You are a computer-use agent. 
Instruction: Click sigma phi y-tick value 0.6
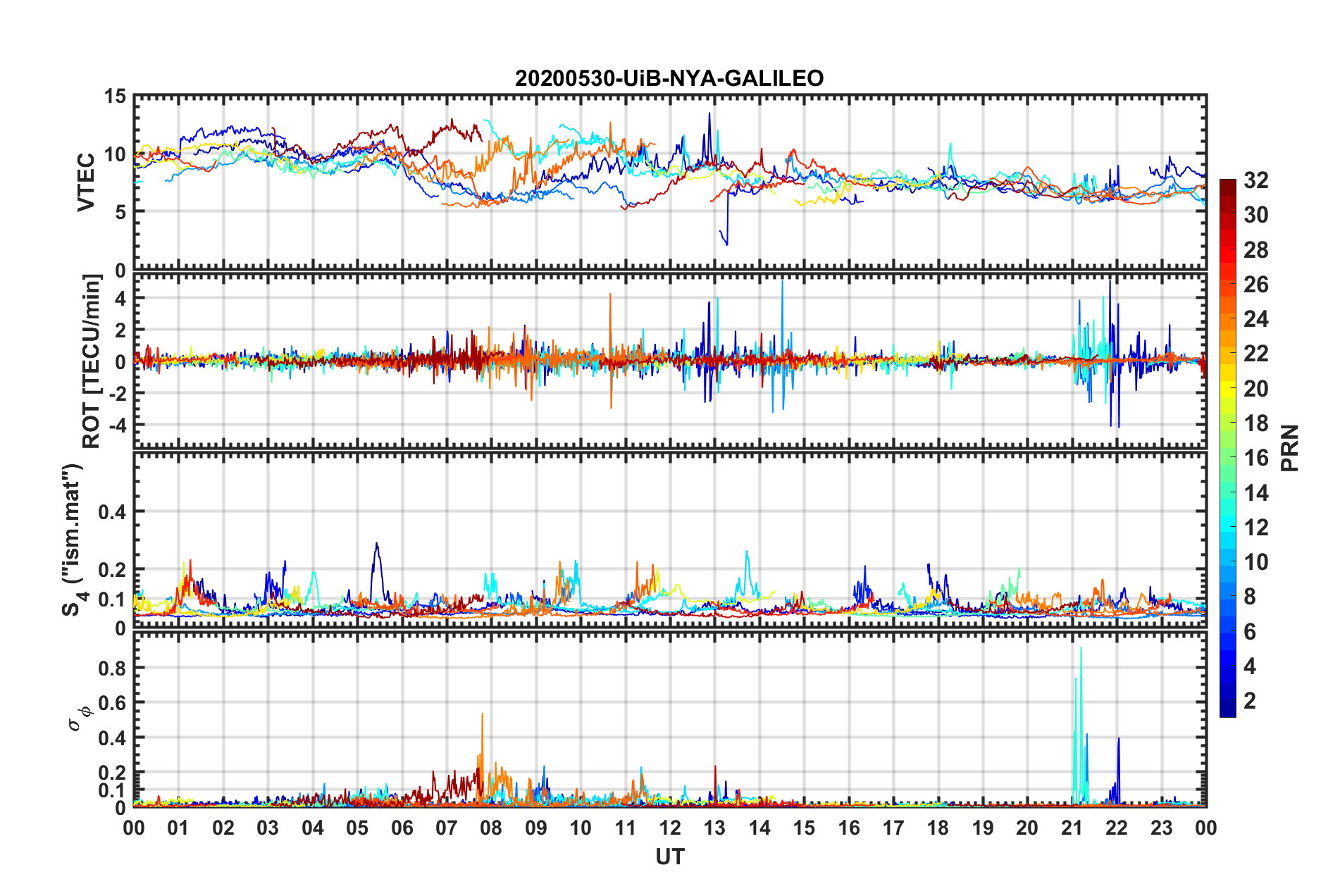coord(113,703)
